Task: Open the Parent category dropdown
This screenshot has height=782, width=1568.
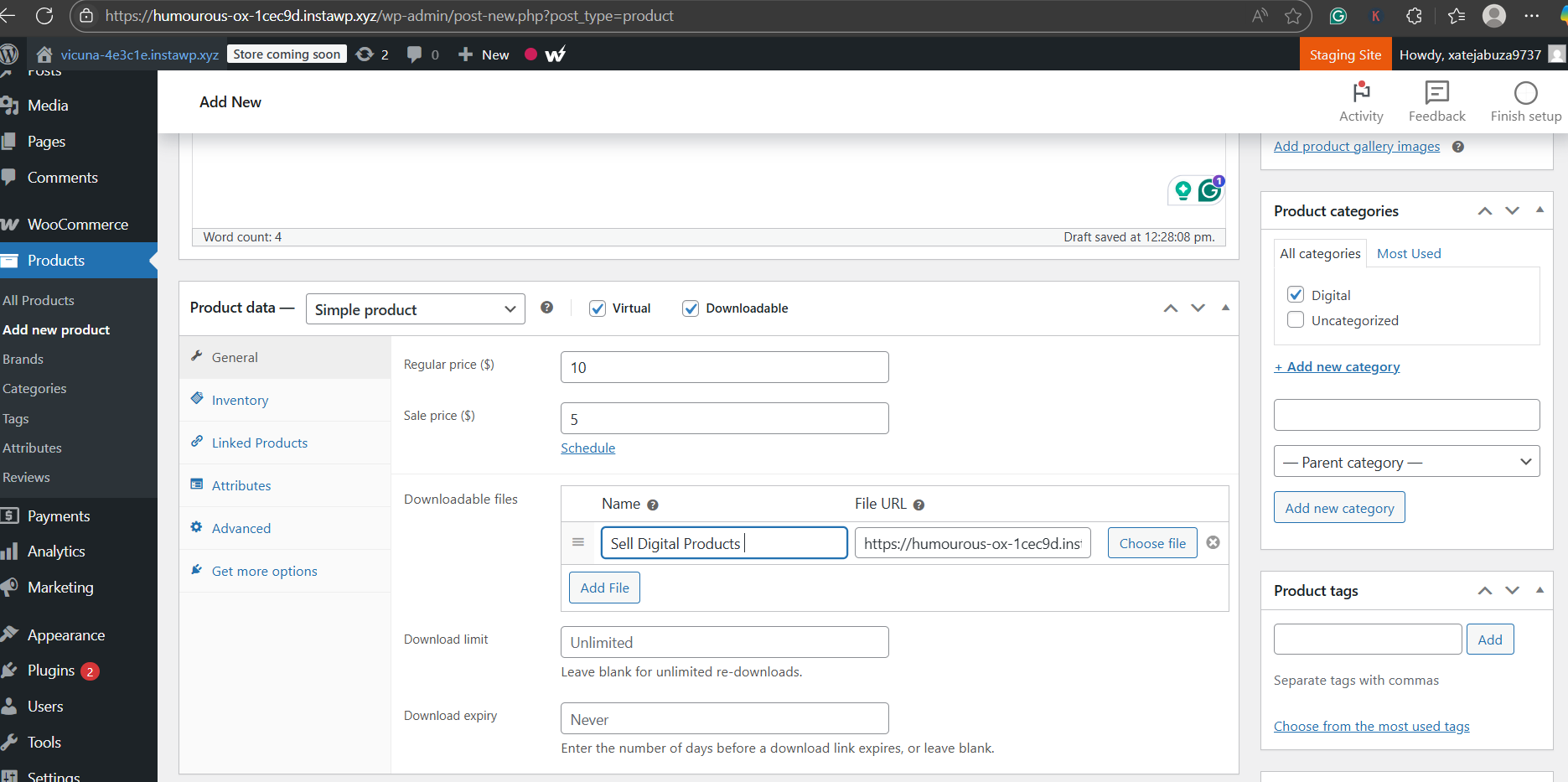Action: tap(1406, 461)
